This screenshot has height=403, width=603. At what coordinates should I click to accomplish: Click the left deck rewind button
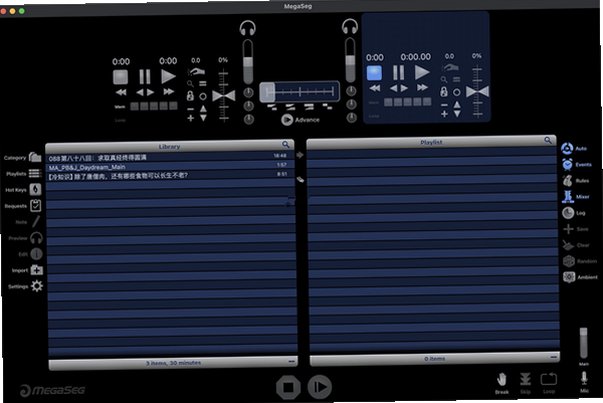121,92
